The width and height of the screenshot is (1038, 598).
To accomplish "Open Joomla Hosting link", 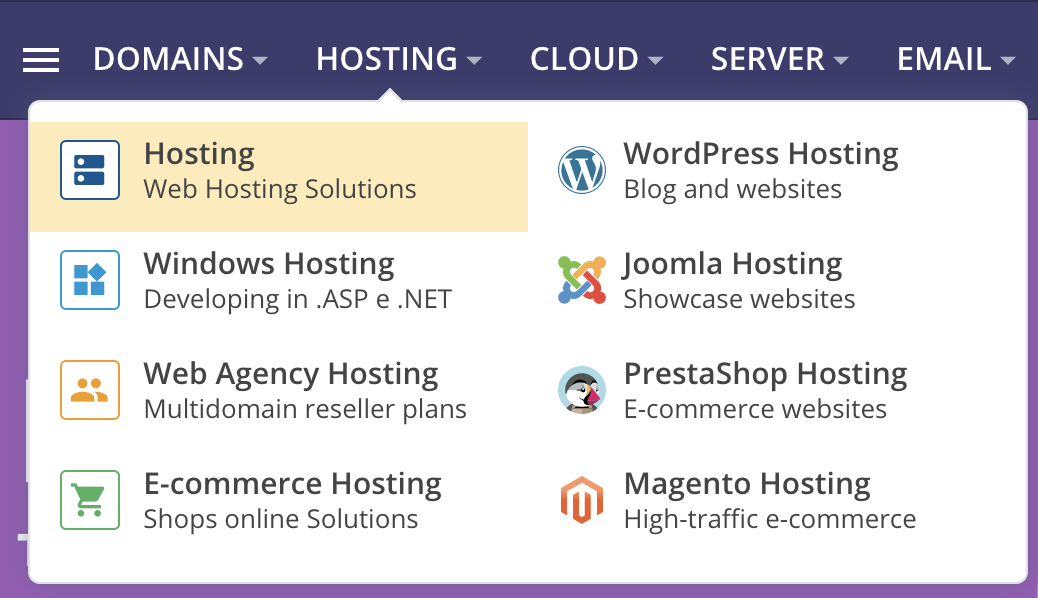I will 733,264.
